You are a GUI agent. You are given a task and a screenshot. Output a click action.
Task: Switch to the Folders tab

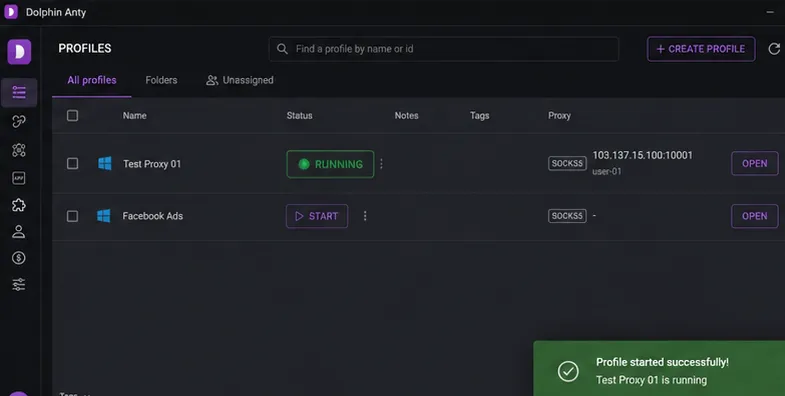tap(161, 80)
